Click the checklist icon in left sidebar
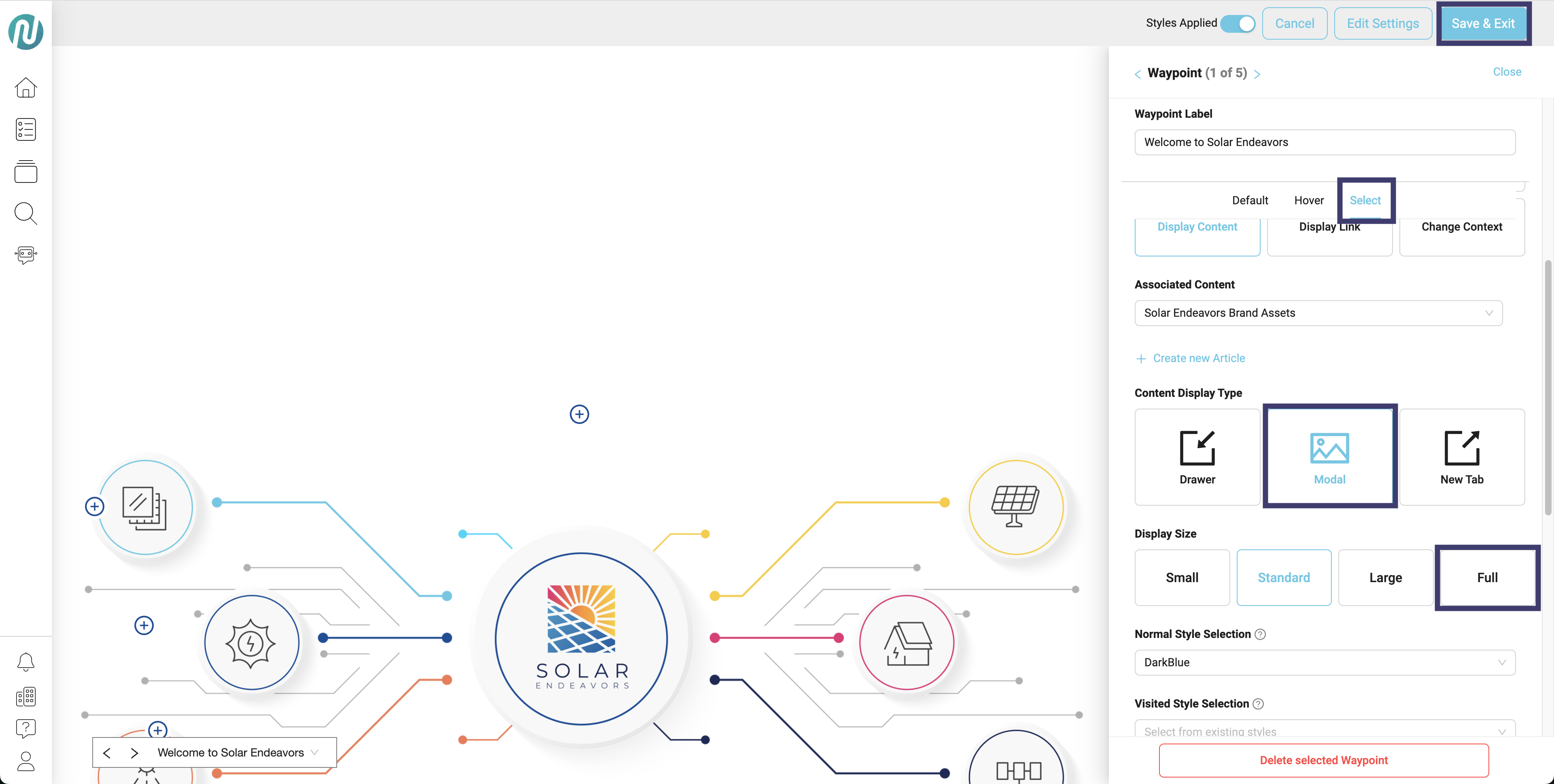 25,130
